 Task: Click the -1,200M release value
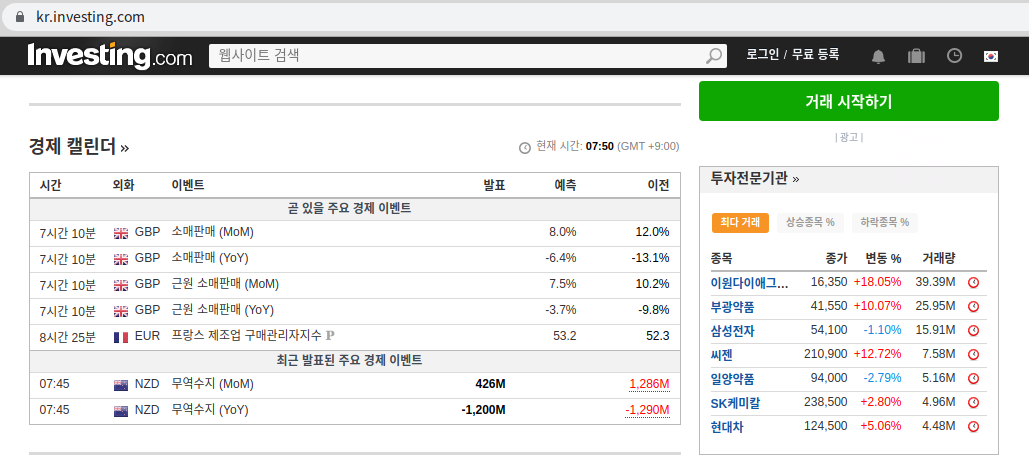coord(484,410)
